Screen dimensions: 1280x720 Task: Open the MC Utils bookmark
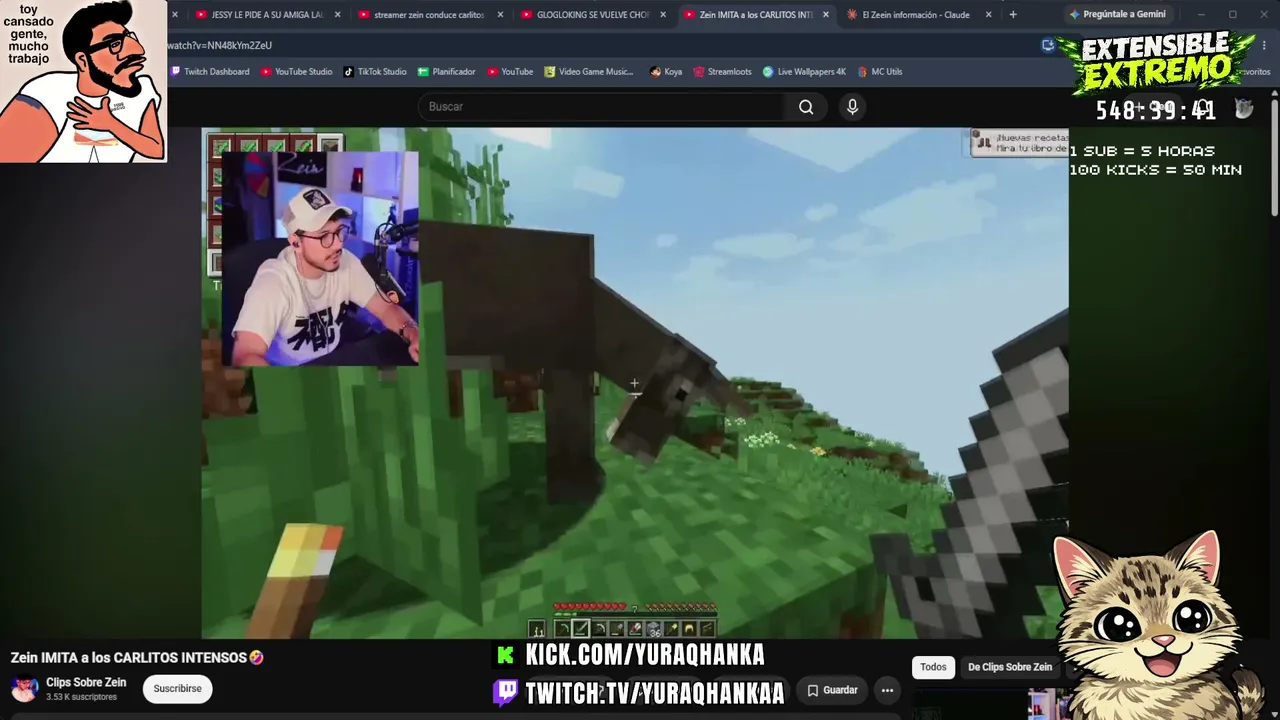click(879, 72)
